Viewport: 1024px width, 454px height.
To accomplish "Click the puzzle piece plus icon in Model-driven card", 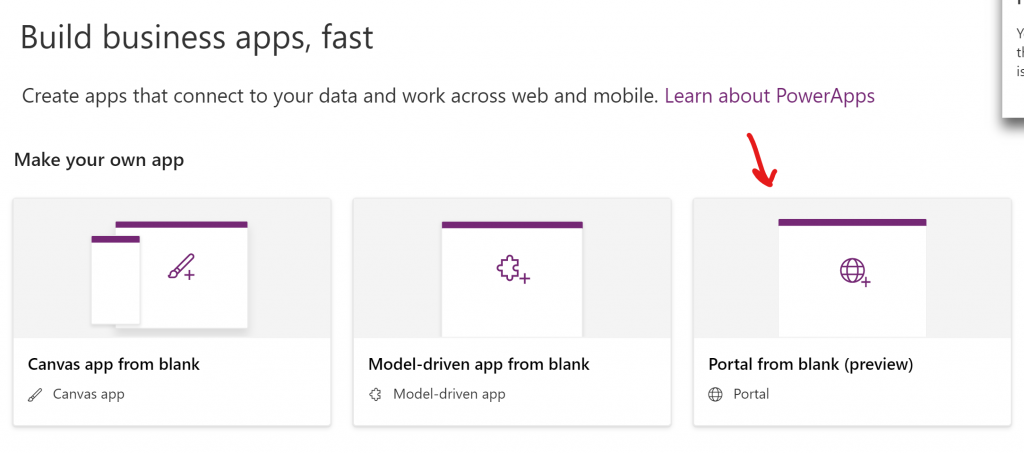I will (x=513, y=270).
